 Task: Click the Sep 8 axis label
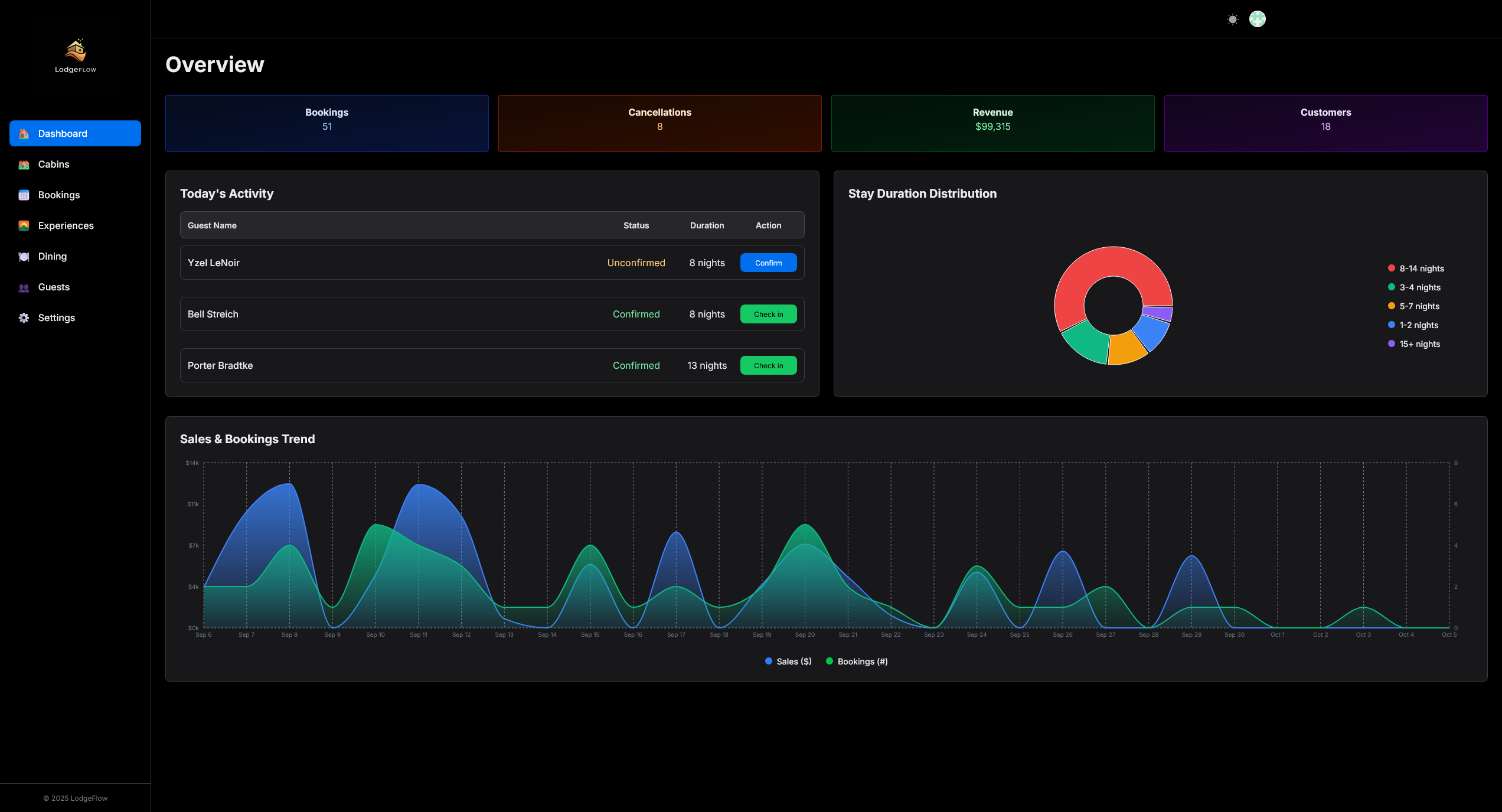[x=289, y=635]
